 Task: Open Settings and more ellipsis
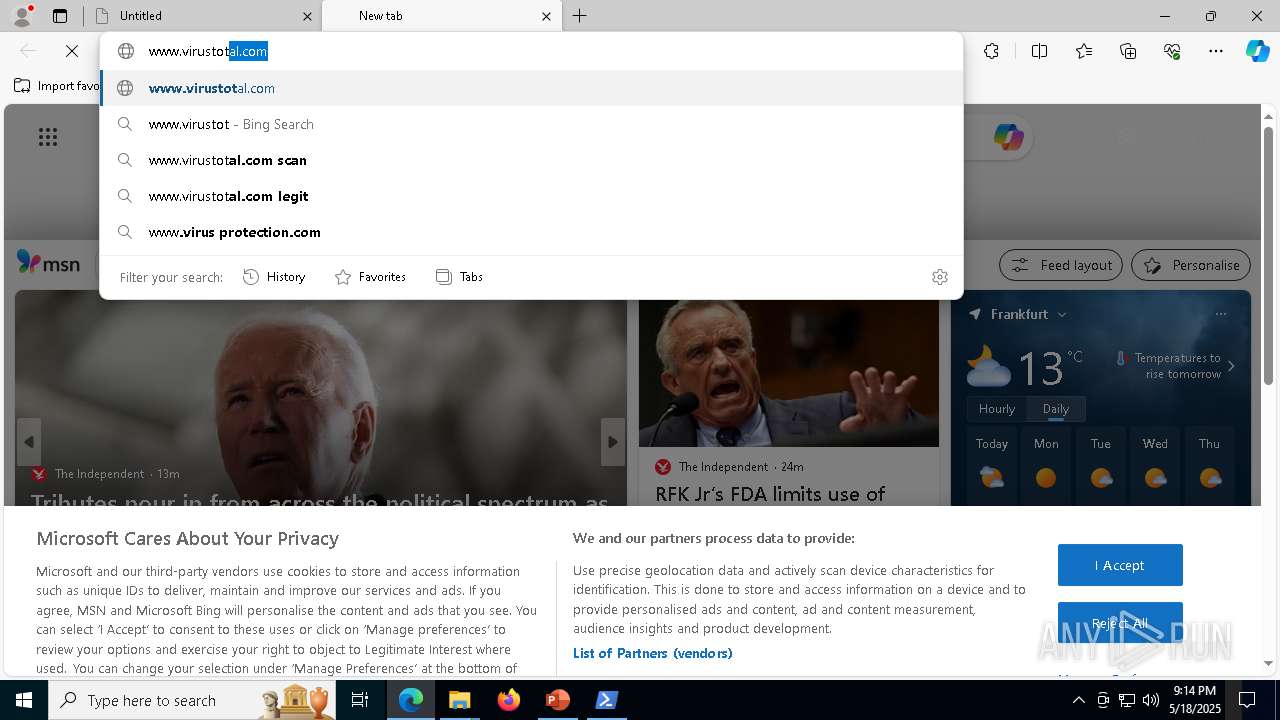coord(1216,51)
